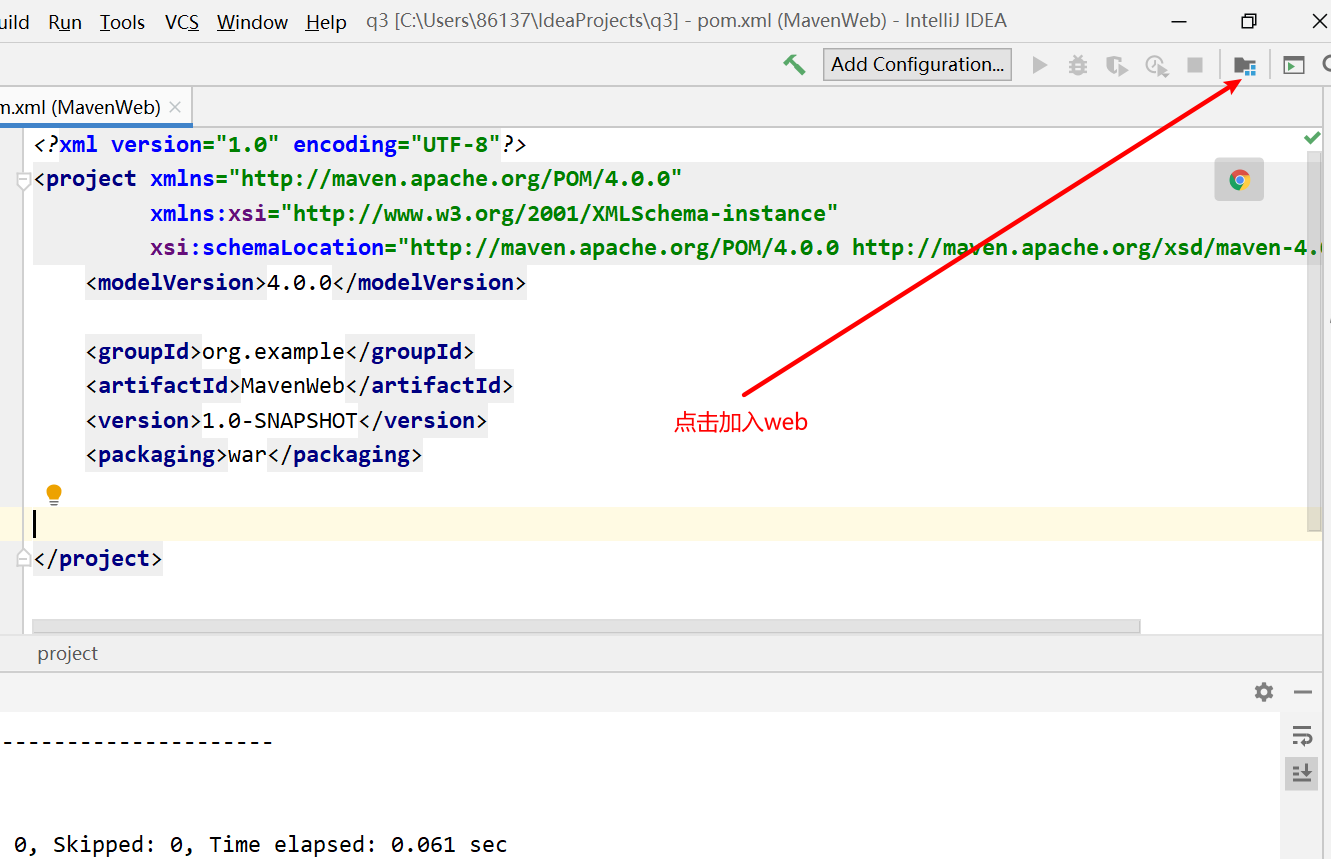Click the green hammer Build Project icon
Image resolution: width=1331 pixels, height=859 pixels.
click(794, 65)
